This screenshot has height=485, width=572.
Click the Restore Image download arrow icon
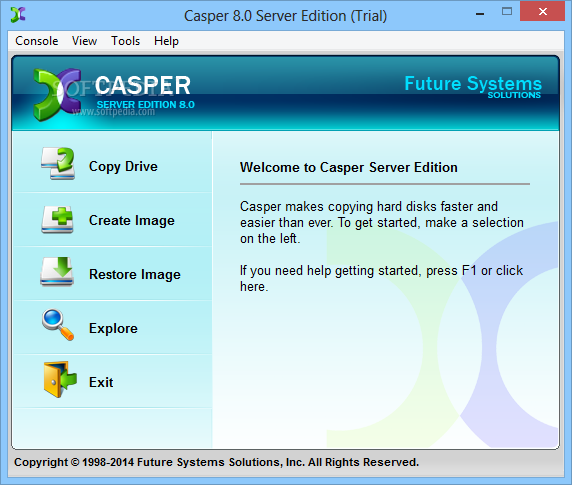click(57, 272)
